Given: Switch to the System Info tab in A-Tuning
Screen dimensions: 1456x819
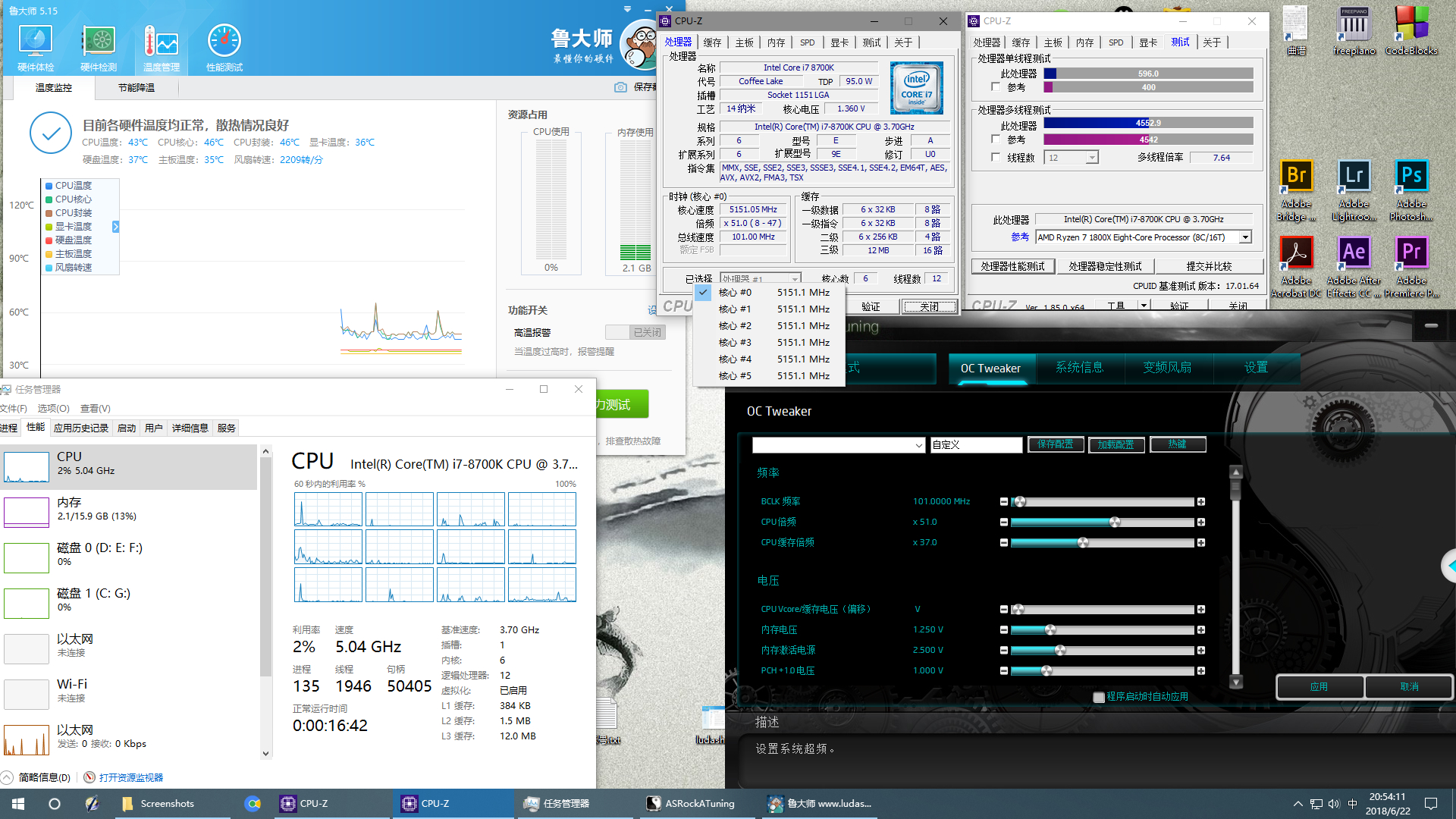Looking at the screenshot, I should click(x=1079, y=368).
